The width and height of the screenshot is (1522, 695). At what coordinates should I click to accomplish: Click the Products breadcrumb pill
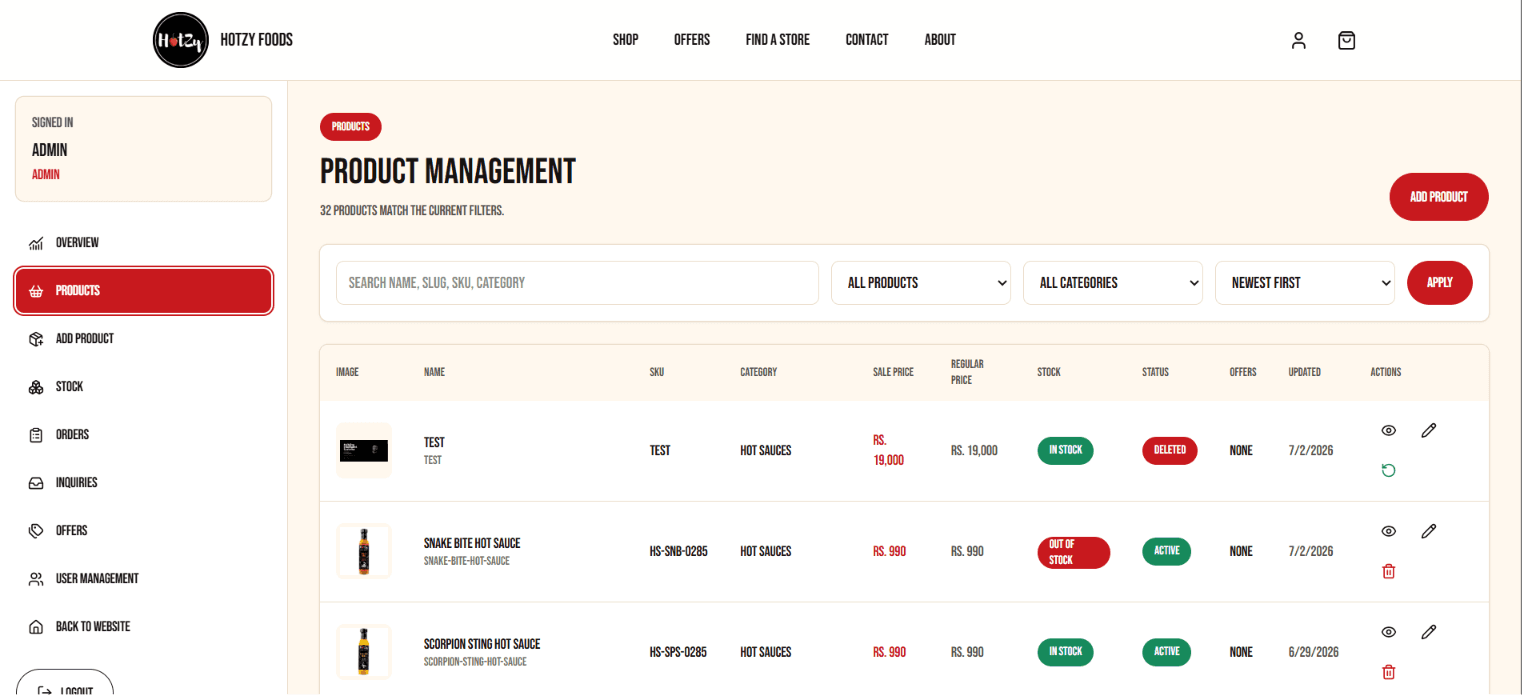351,127
